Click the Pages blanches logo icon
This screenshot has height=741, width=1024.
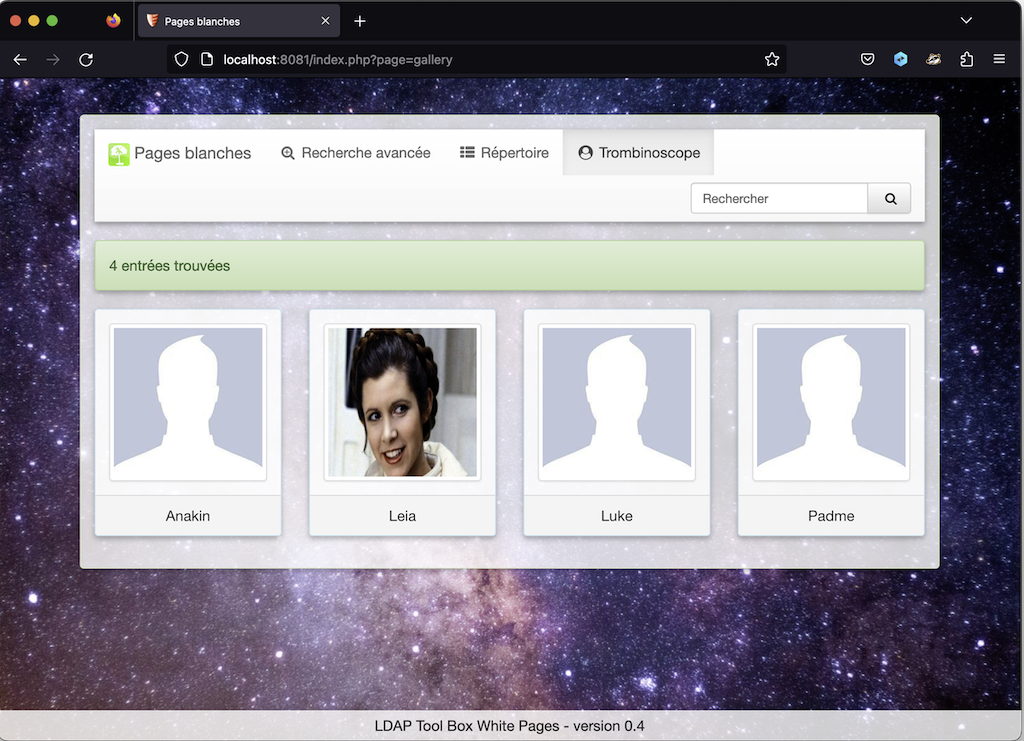119,153
